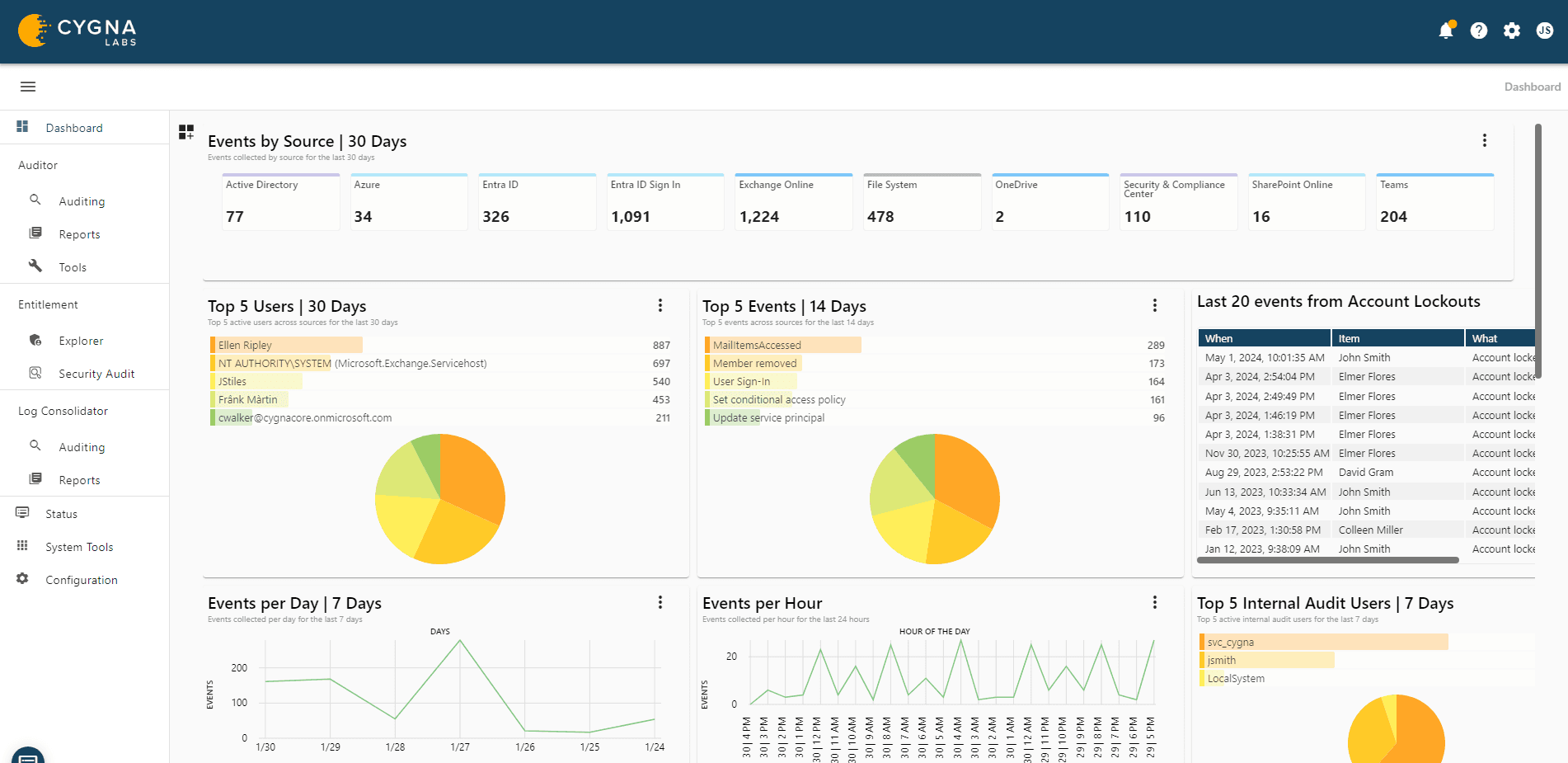Click the Exchange Online source card
The width and height of the screenshot is (1568, 763).
(793, 202)
